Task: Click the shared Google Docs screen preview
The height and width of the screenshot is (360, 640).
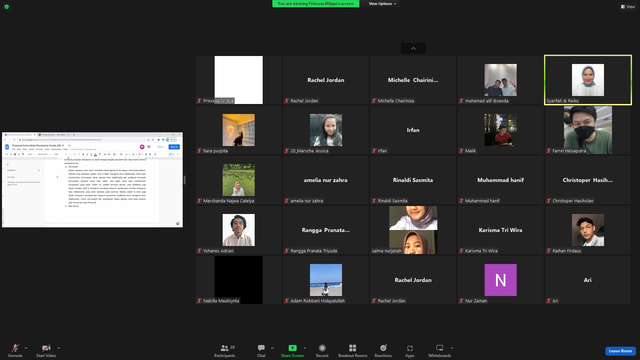Action: pos(92,180)
